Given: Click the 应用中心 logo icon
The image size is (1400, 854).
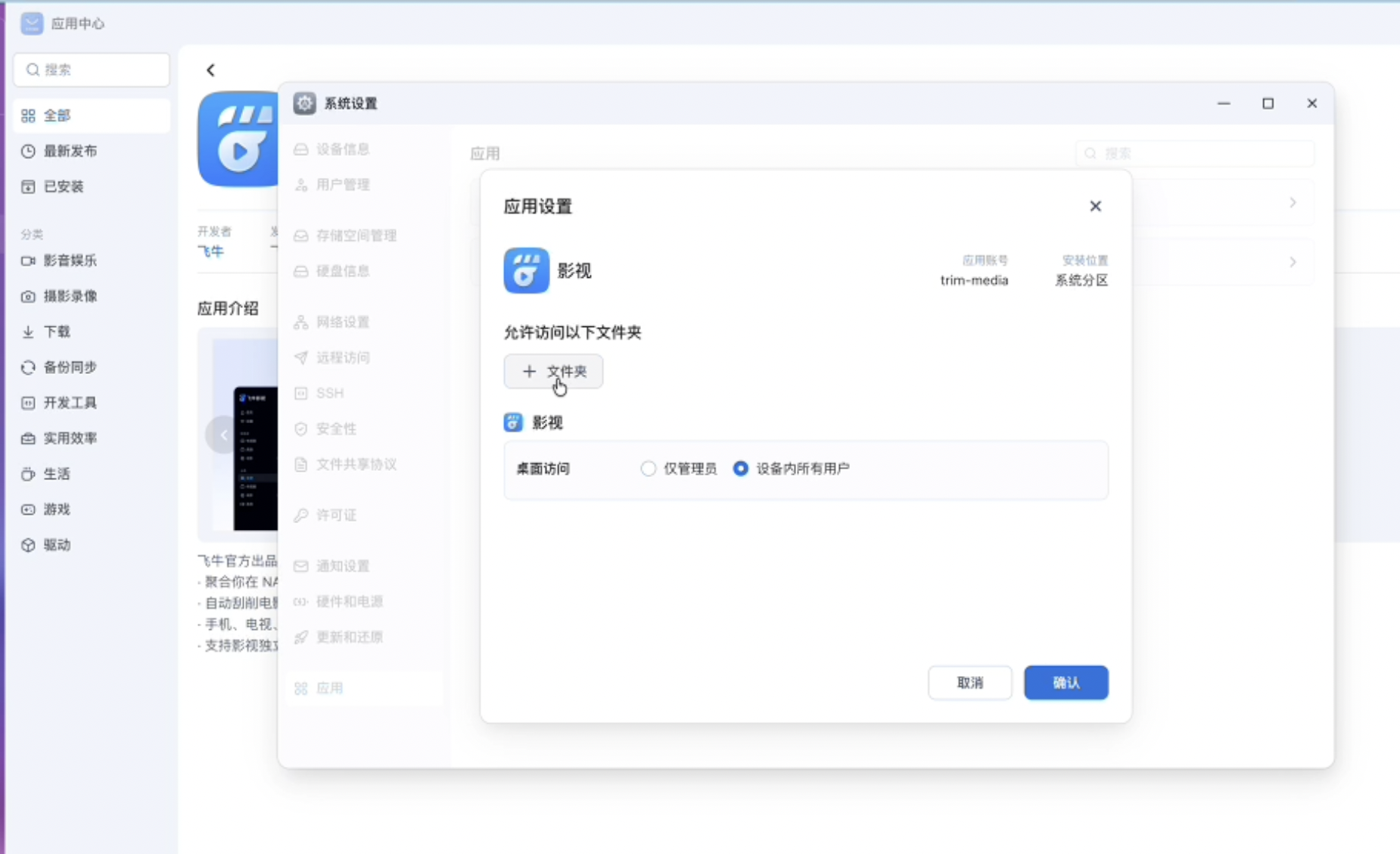Looking at the screenshot, I should 32,23.
